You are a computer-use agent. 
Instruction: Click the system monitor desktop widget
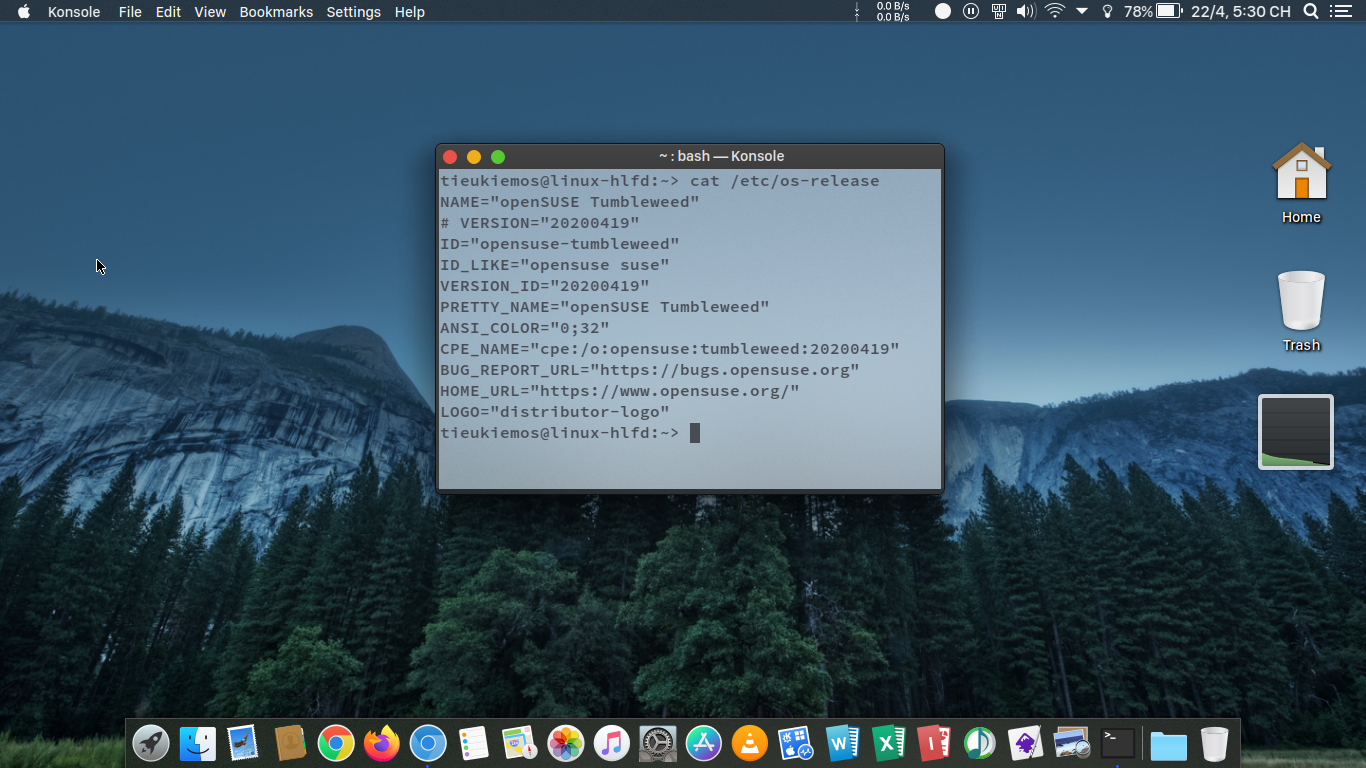[1296, 432]
